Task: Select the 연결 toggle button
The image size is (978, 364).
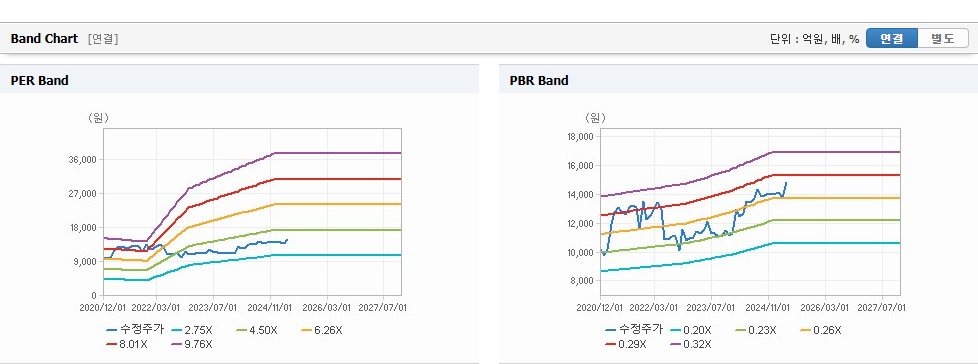Action: pyautogui.click(x=892, y=39)
